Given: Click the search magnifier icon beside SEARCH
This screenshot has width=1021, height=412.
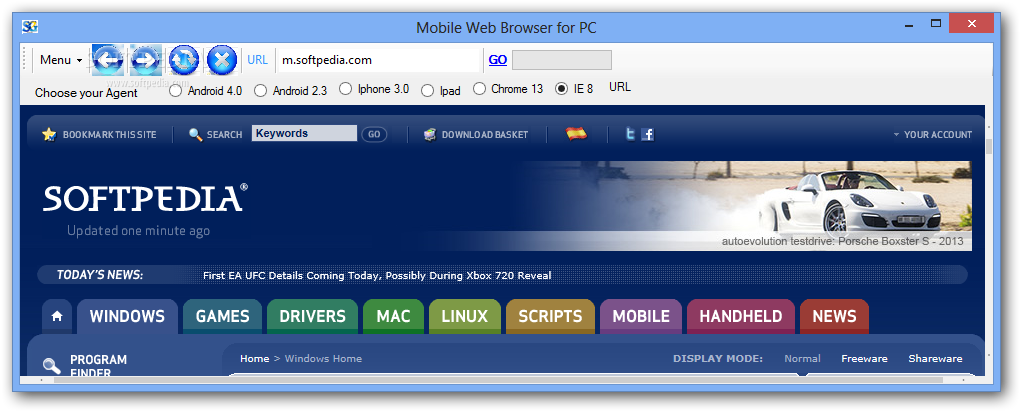Looking at the screenshot, I should click(195, 134).
